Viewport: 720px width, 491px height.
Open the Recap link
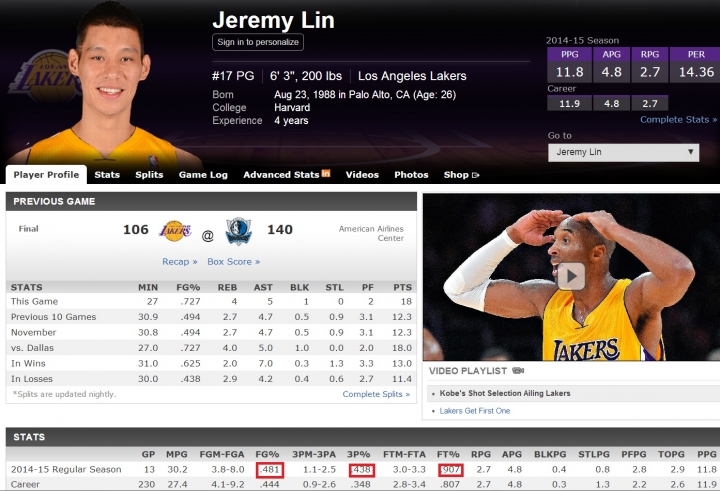click(x=180, y=261)
